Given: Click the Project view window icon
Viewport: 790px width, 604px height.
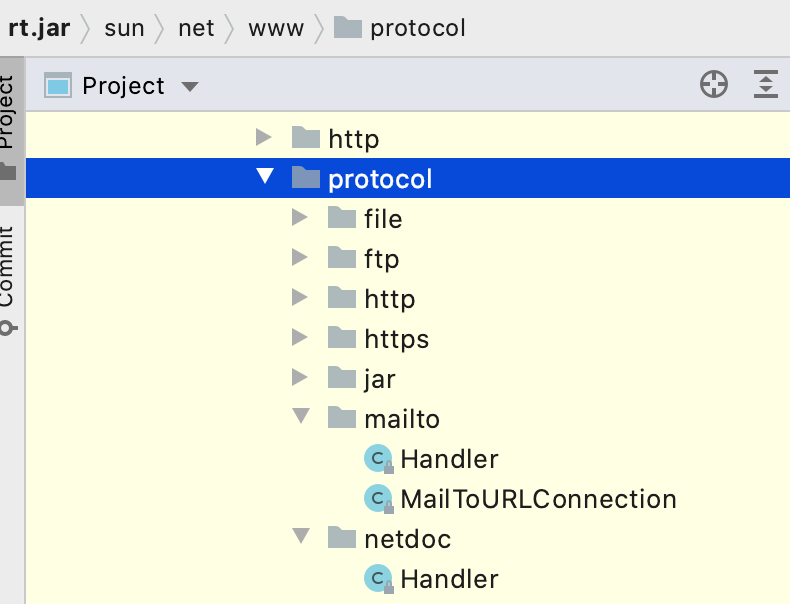Looking at the screenshot, I should (58, 86).
